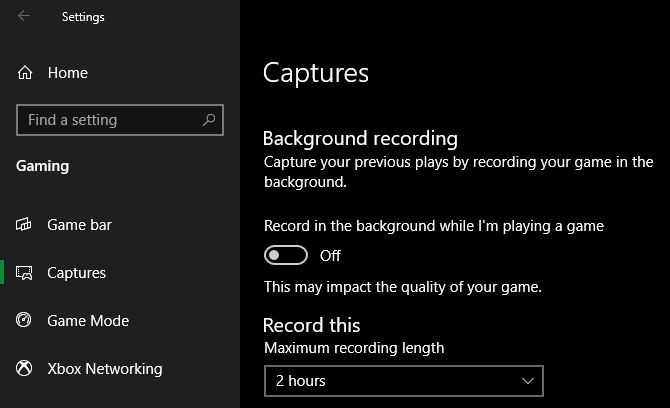
Task: Open Xbox Networking settings
Action: (105, 369)
